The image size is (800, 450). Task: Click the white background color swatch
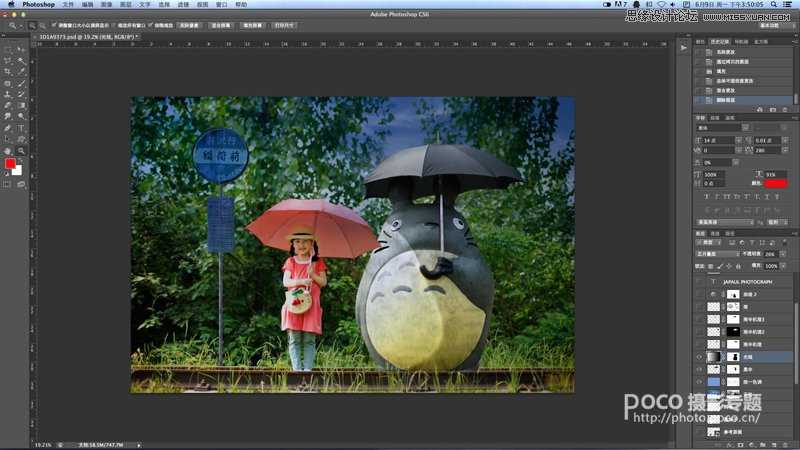tap(18, 172)
